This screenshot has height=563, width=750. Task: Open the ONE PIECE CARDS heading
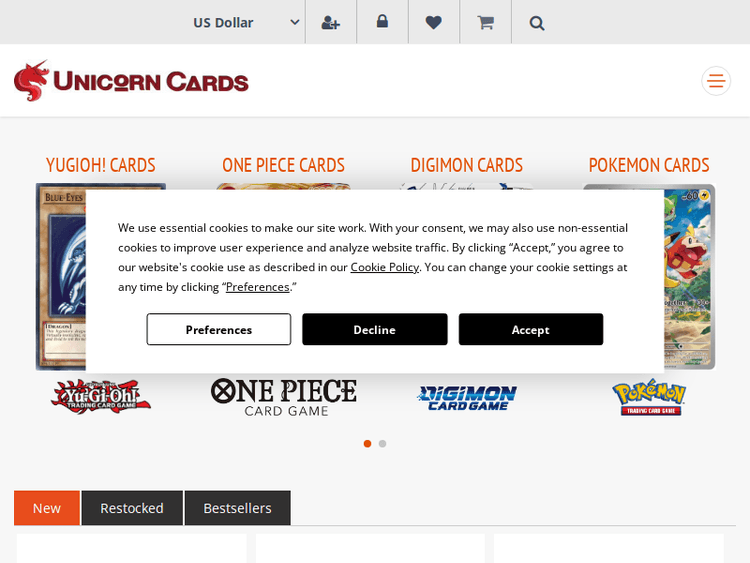(283, 165)
